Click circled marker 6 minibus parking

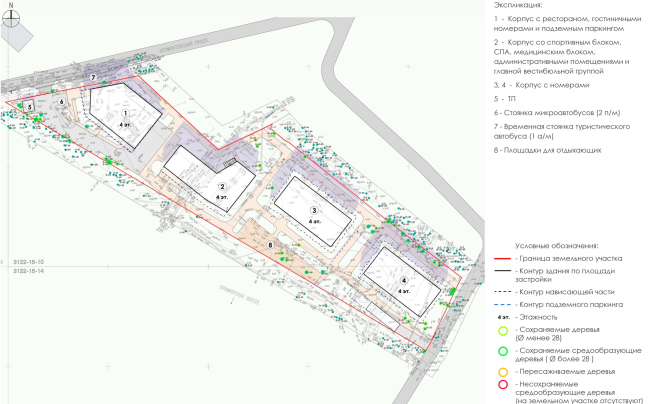tap(62, 100)
